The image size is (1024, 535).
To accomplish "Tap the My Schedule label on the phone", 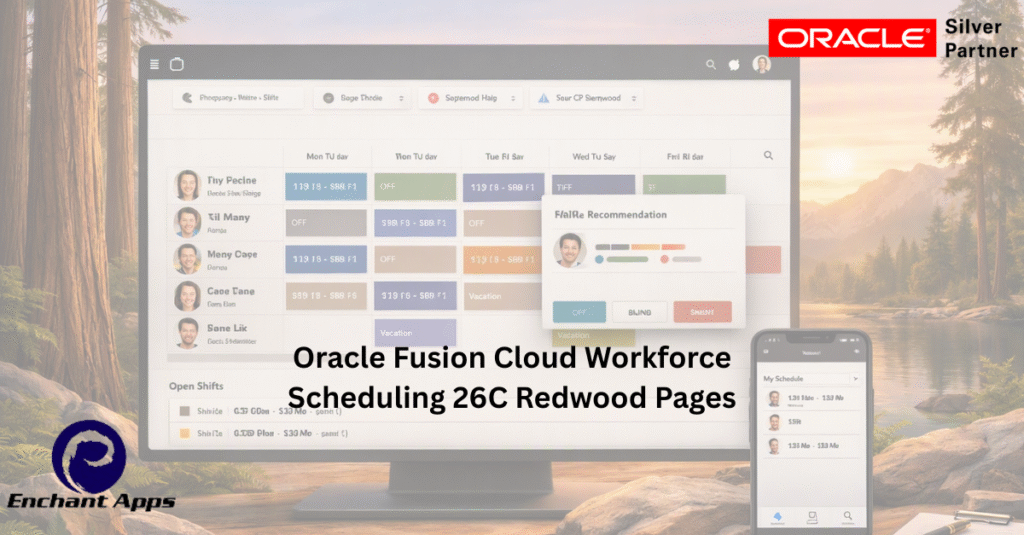I will click(783, 378).
